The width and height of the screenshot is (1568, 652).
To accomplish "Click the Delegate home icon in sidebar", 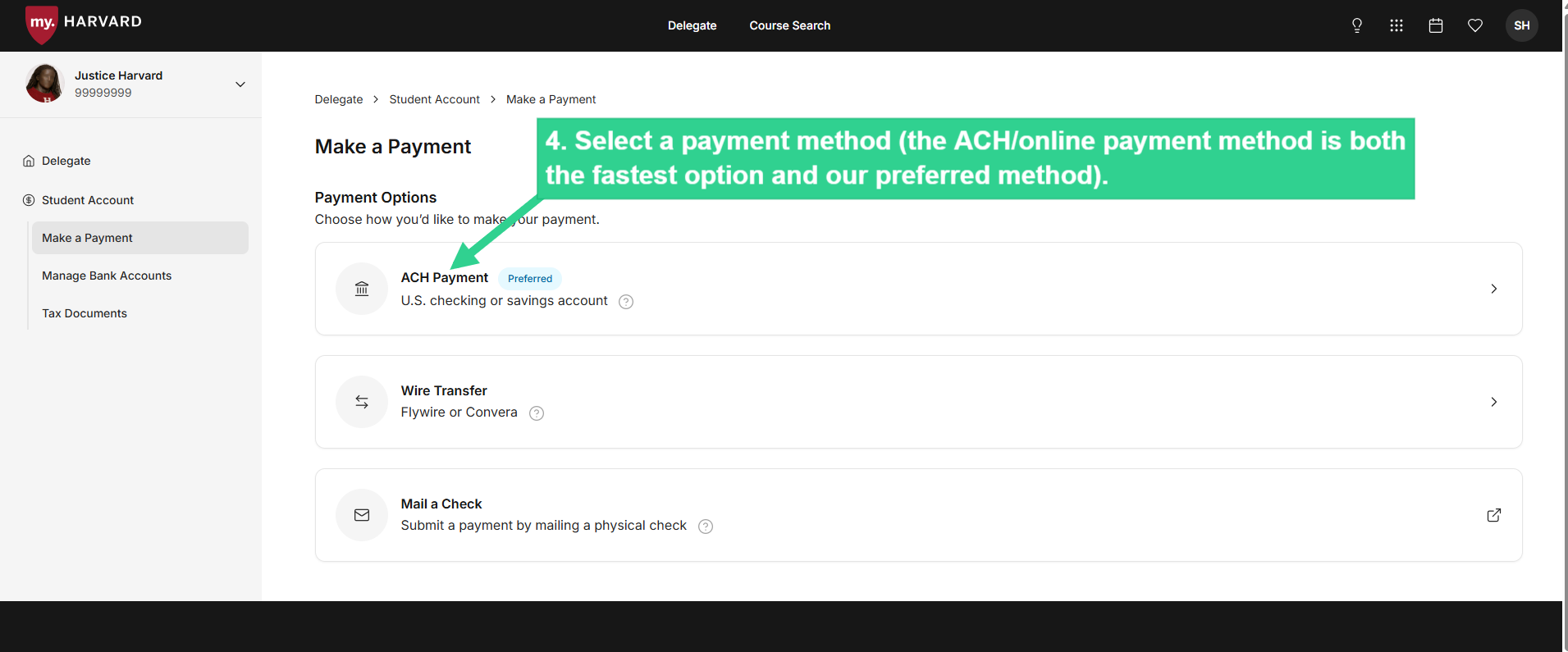I will tap(29, 161).
